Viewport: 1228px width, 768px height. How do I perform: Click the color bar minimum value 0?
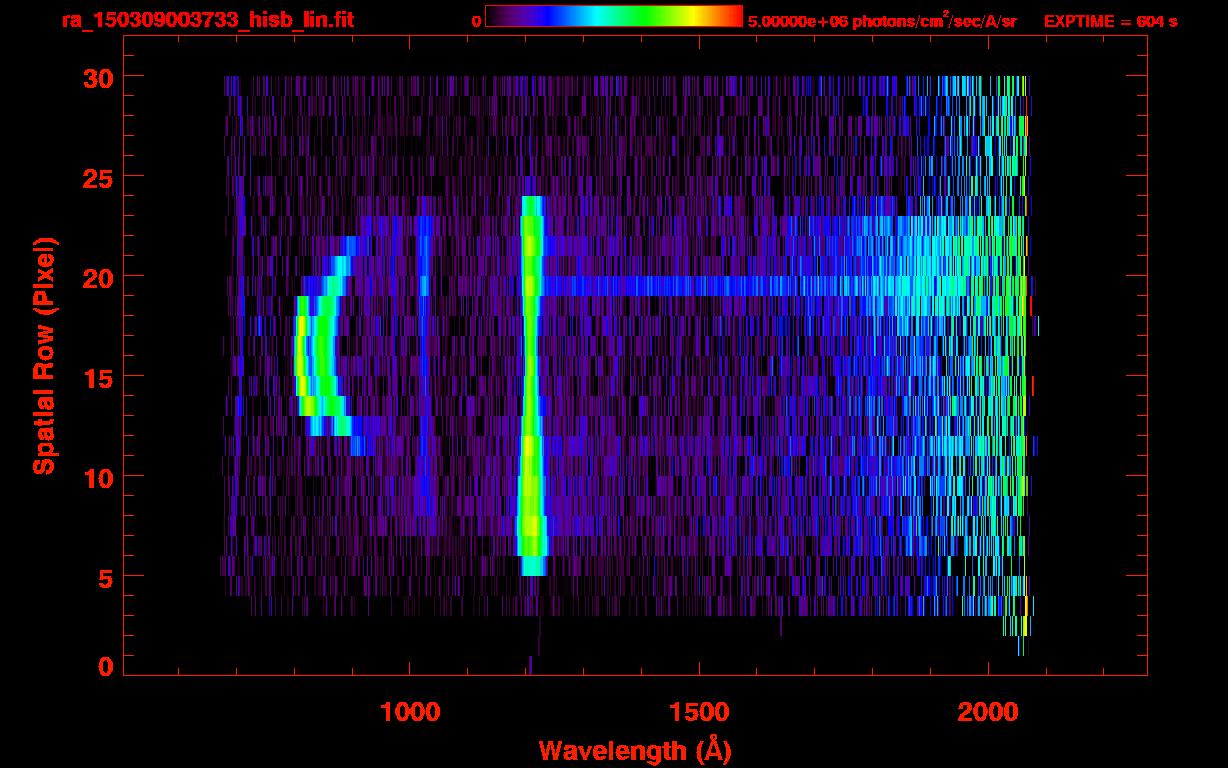477,21
